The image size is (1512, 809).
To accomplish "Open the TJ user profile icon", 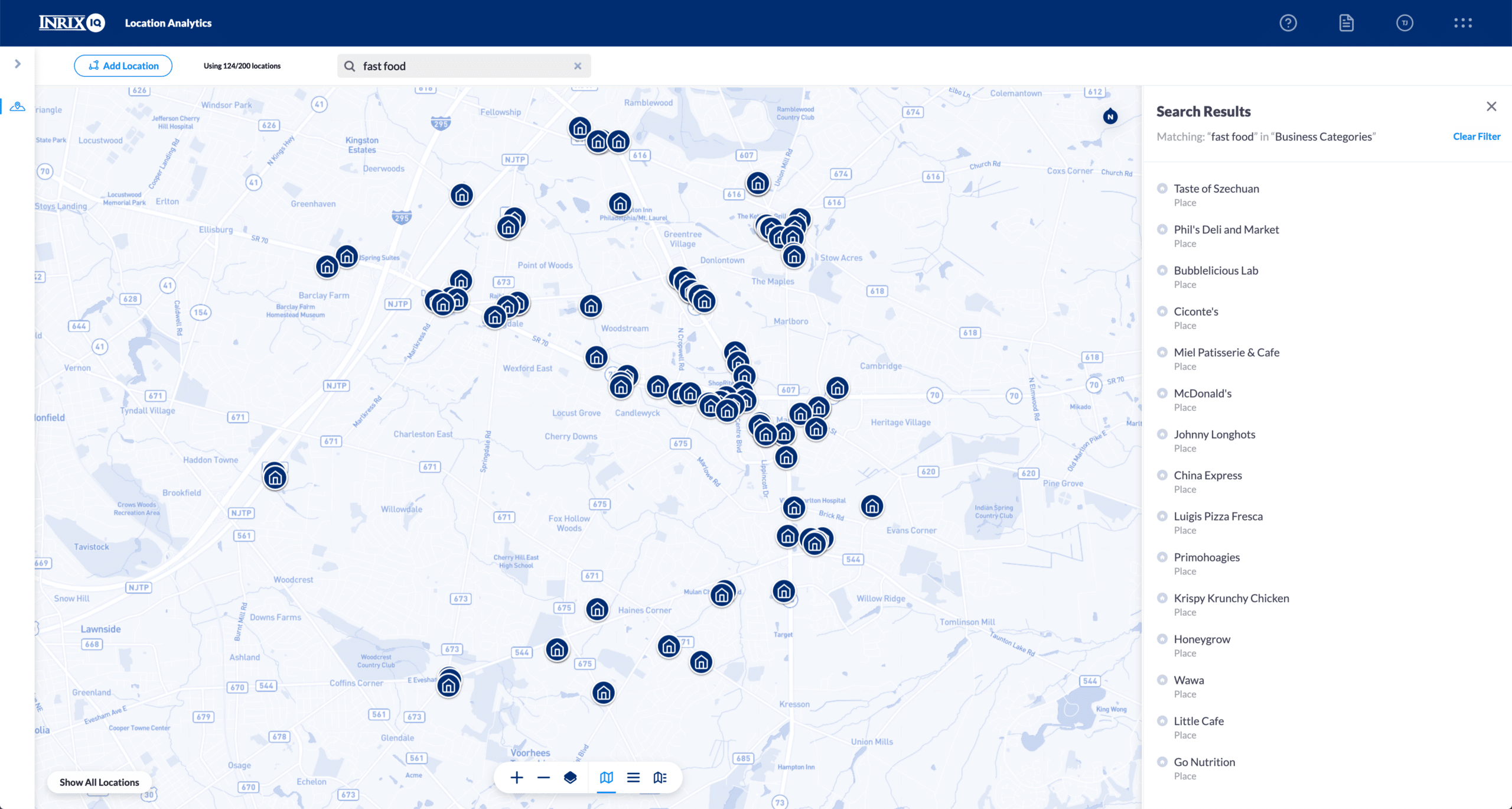I will coord(1405,23).
